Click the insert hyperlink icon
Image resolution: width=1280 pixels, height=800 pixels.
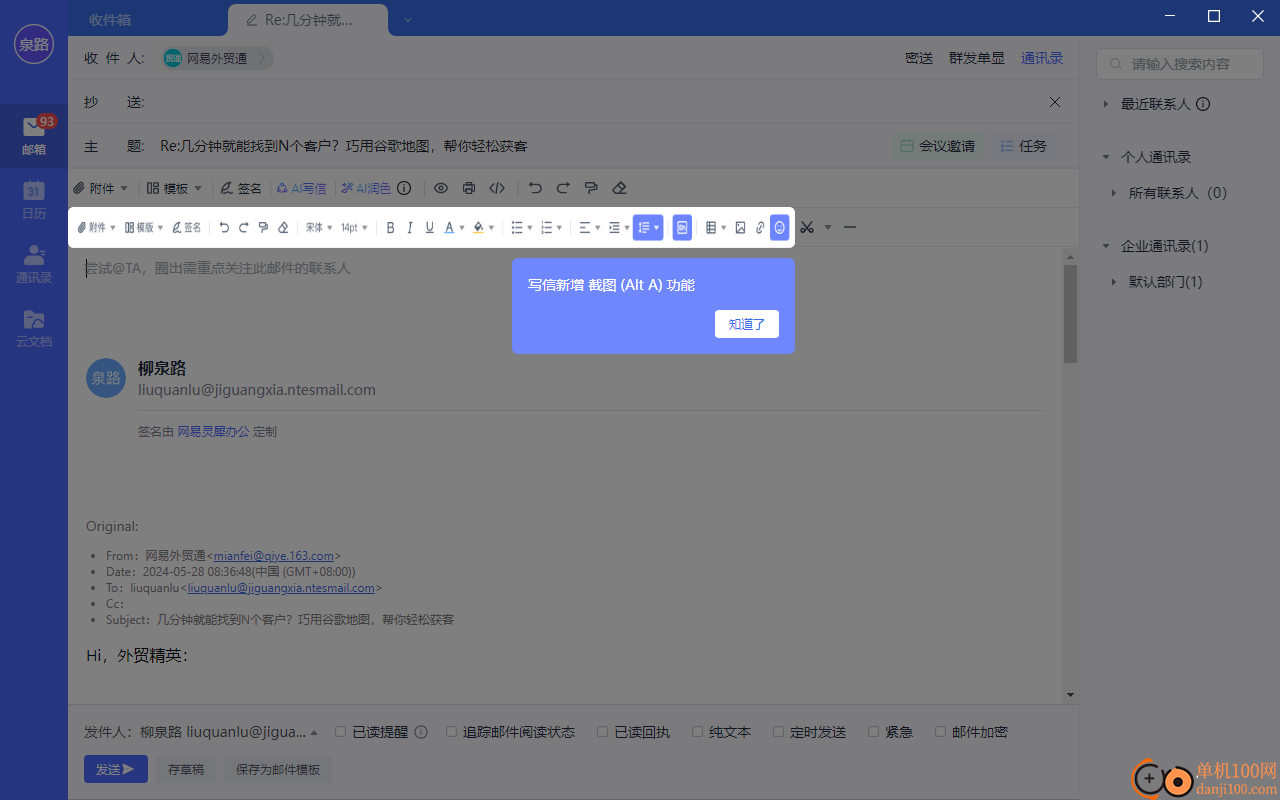point(760,228)
